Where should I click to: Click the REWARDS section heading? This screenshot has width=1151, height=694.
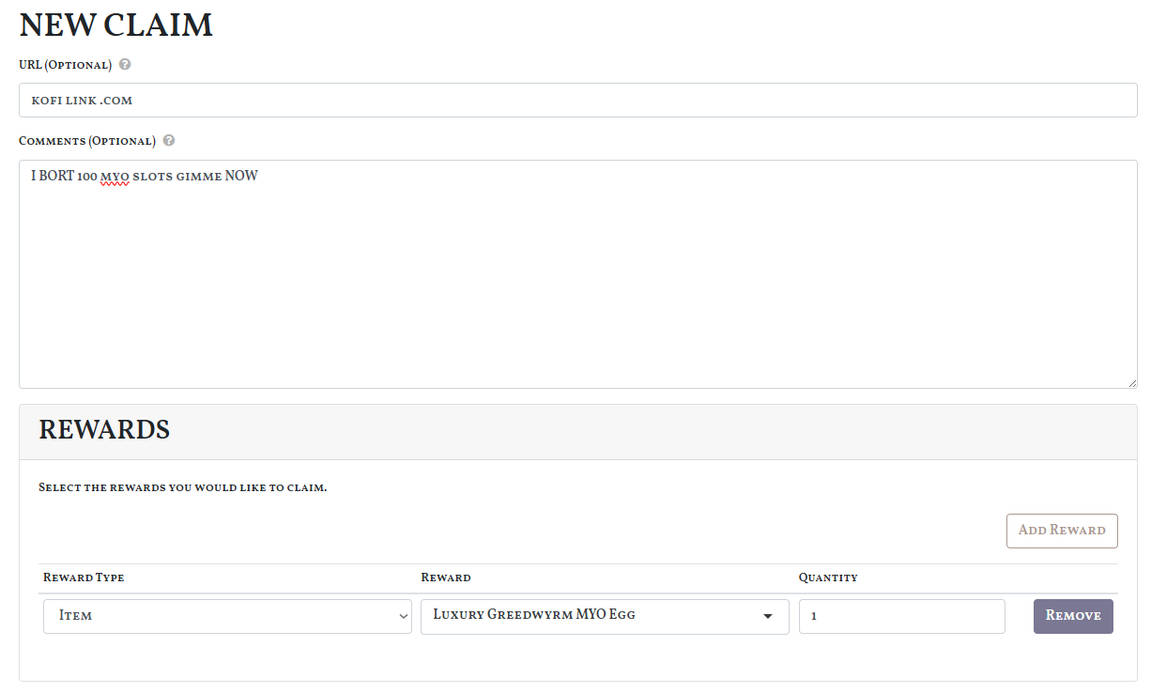pyautogui.click(x=104, y=431)
